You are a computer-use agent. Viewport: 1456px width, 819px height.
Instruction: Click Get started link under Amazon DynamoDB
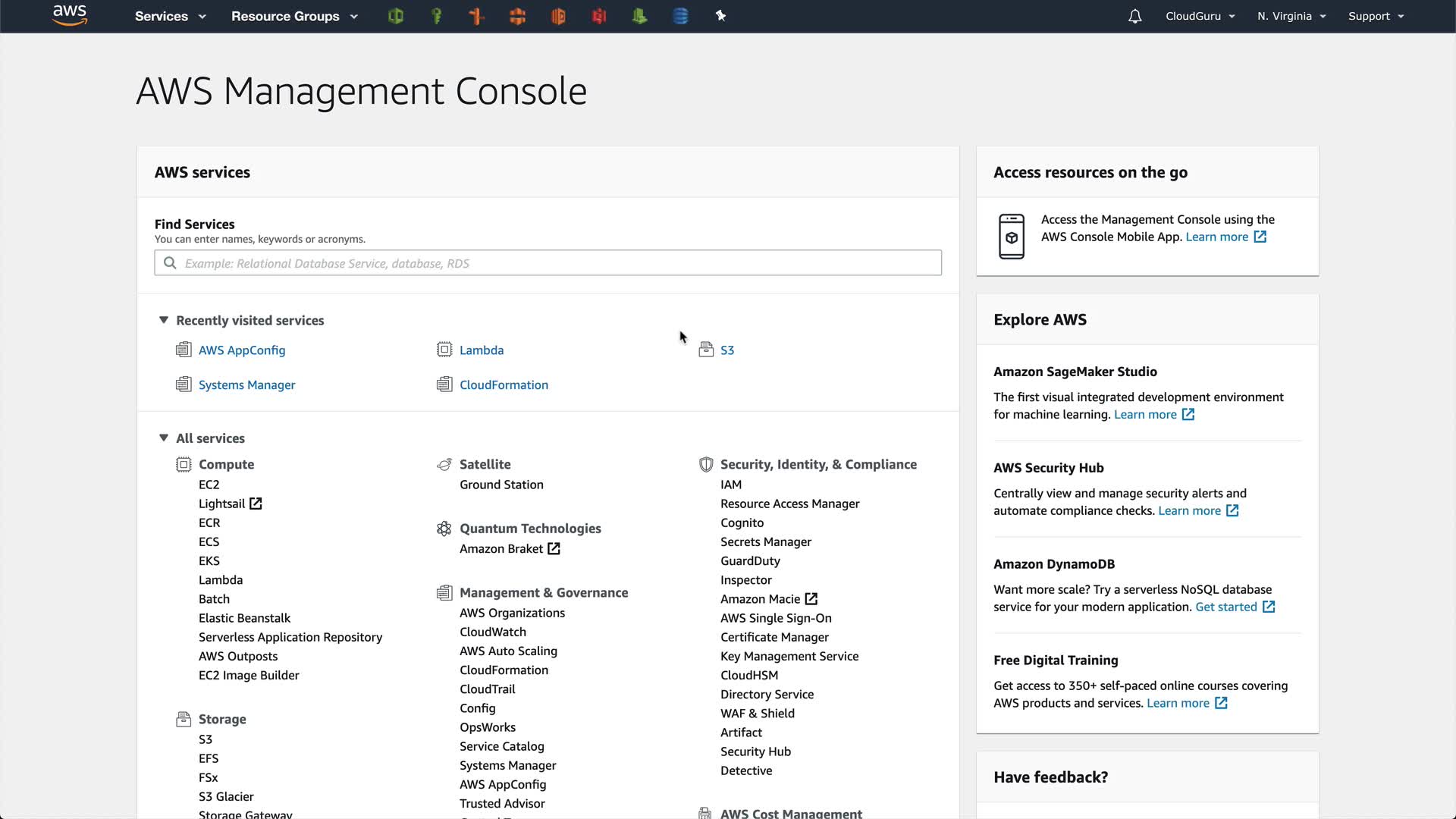[1225, 607]
